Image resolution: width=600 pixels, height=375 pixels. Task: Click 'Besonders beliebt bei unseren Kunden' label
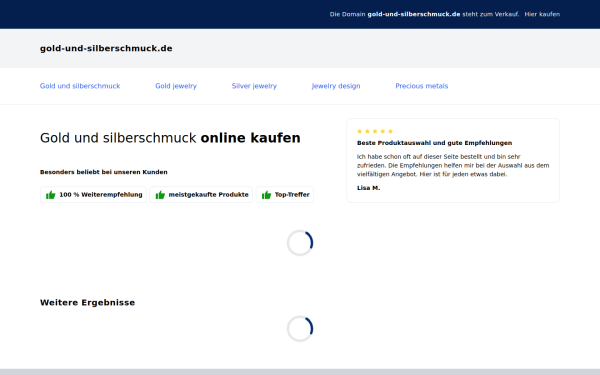[x=104, y=172]
